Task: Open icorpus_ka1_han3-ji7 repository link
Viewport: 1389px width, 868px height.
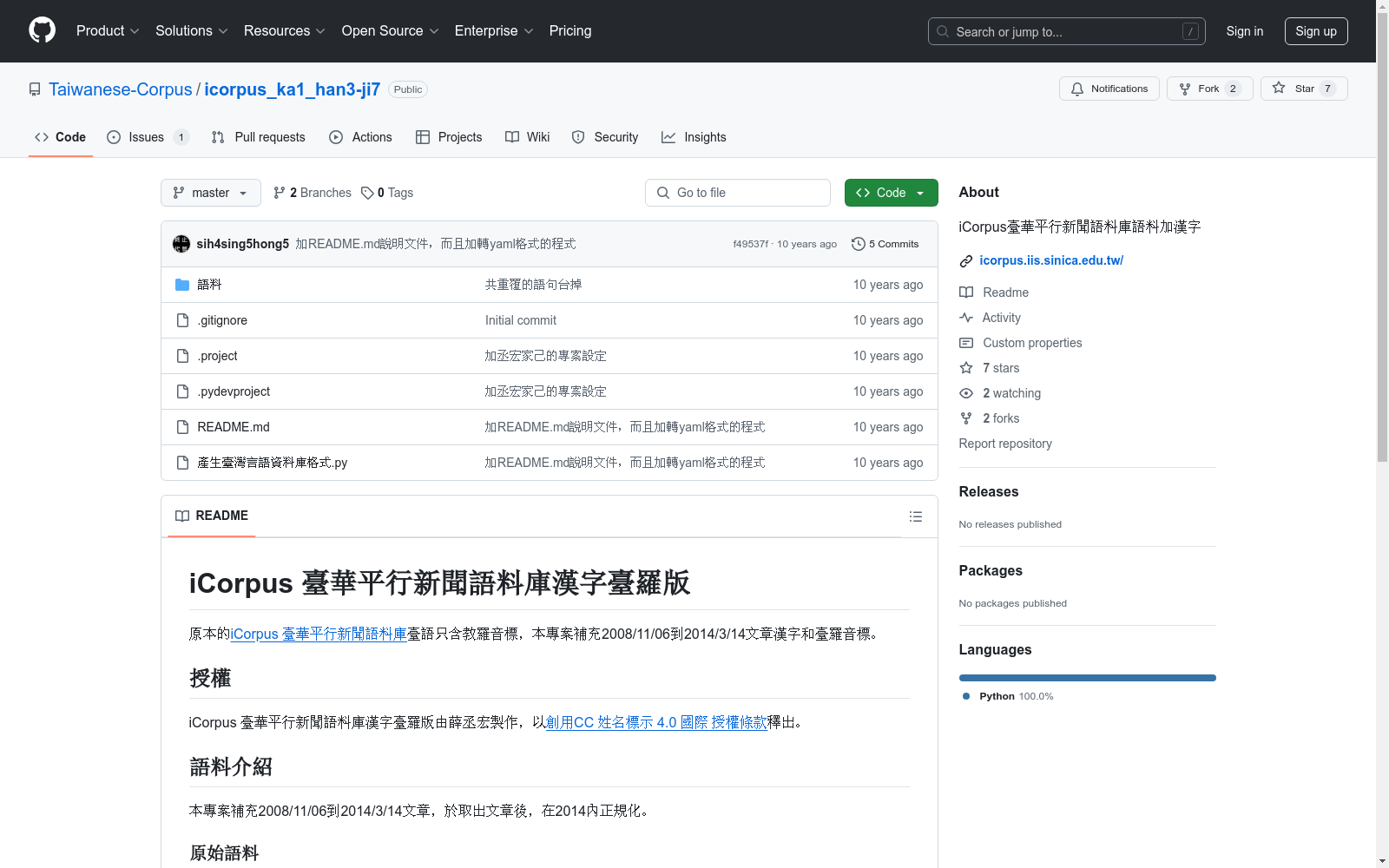Action: point(293,89)
